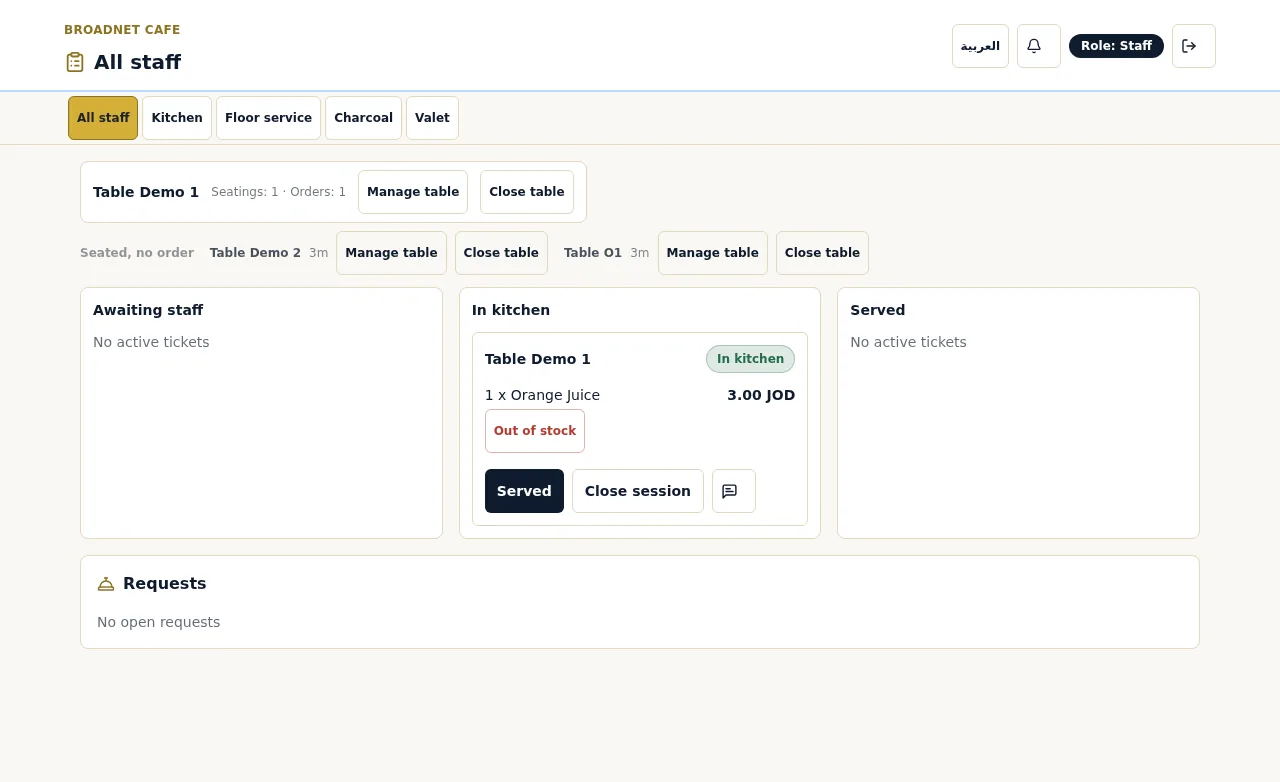
Task: Click the 3.00 JOD price
Action: point(761,395)
